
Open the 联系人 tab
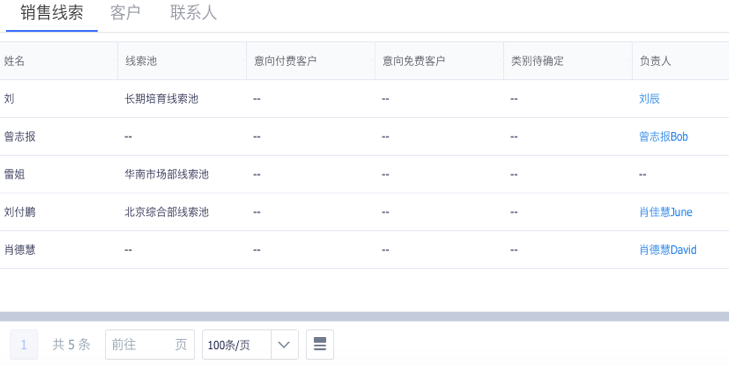pos(193,13)
